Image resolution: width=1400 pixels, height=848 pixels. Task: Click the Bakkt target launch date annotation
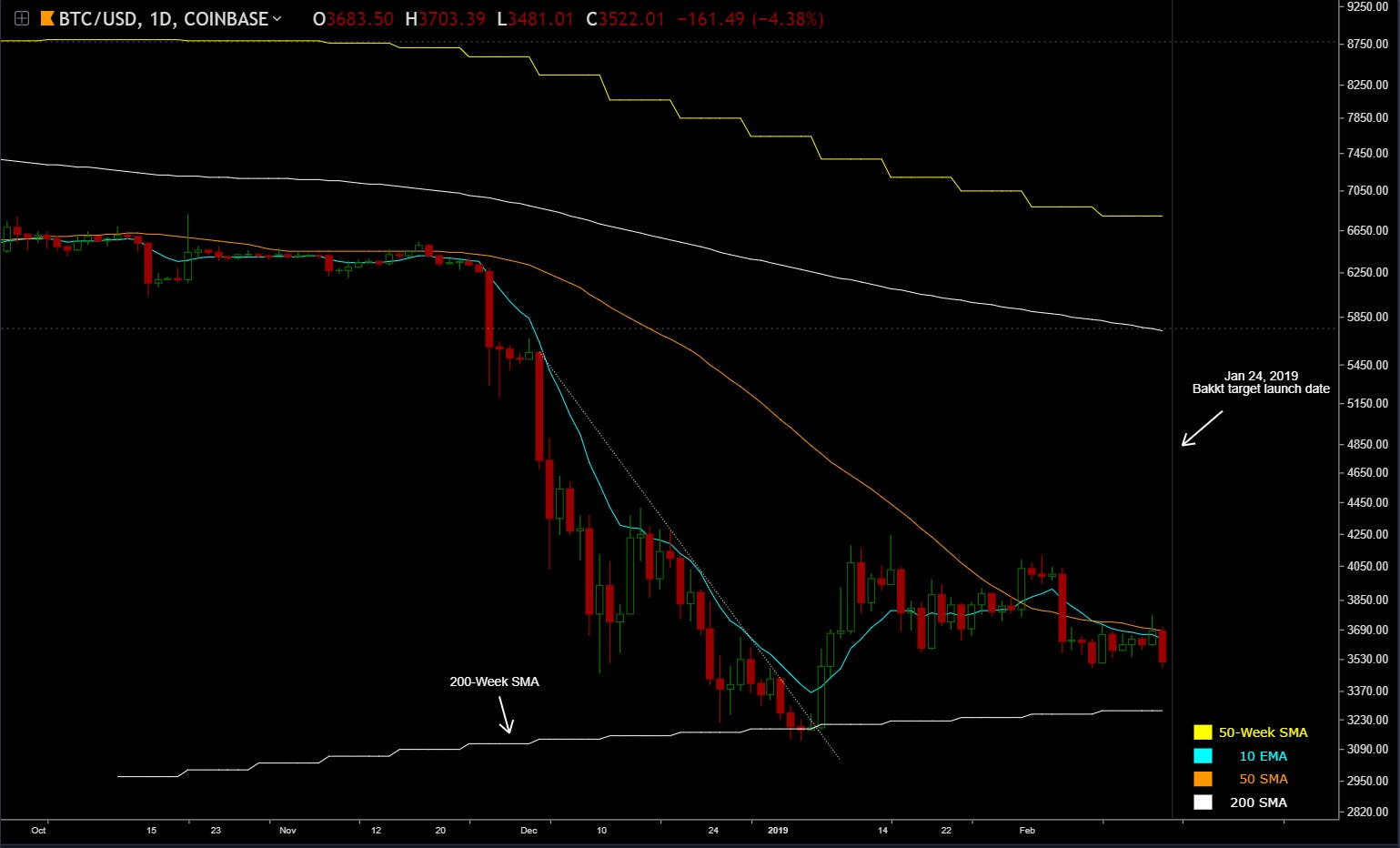coord(1261,382)
